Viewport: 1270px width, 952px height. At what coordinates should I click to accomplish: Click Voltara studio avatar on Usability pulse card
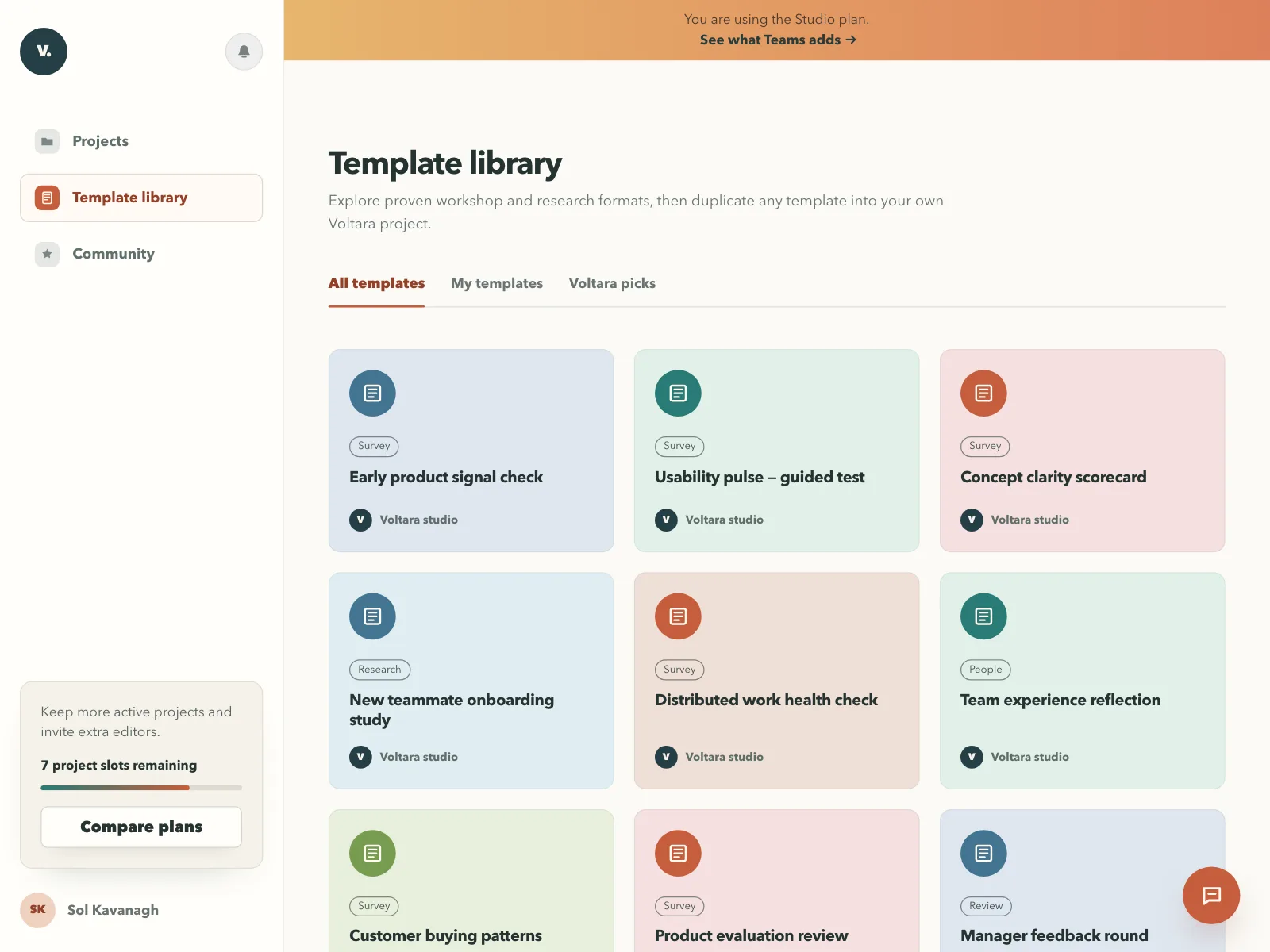click(666, 520)
